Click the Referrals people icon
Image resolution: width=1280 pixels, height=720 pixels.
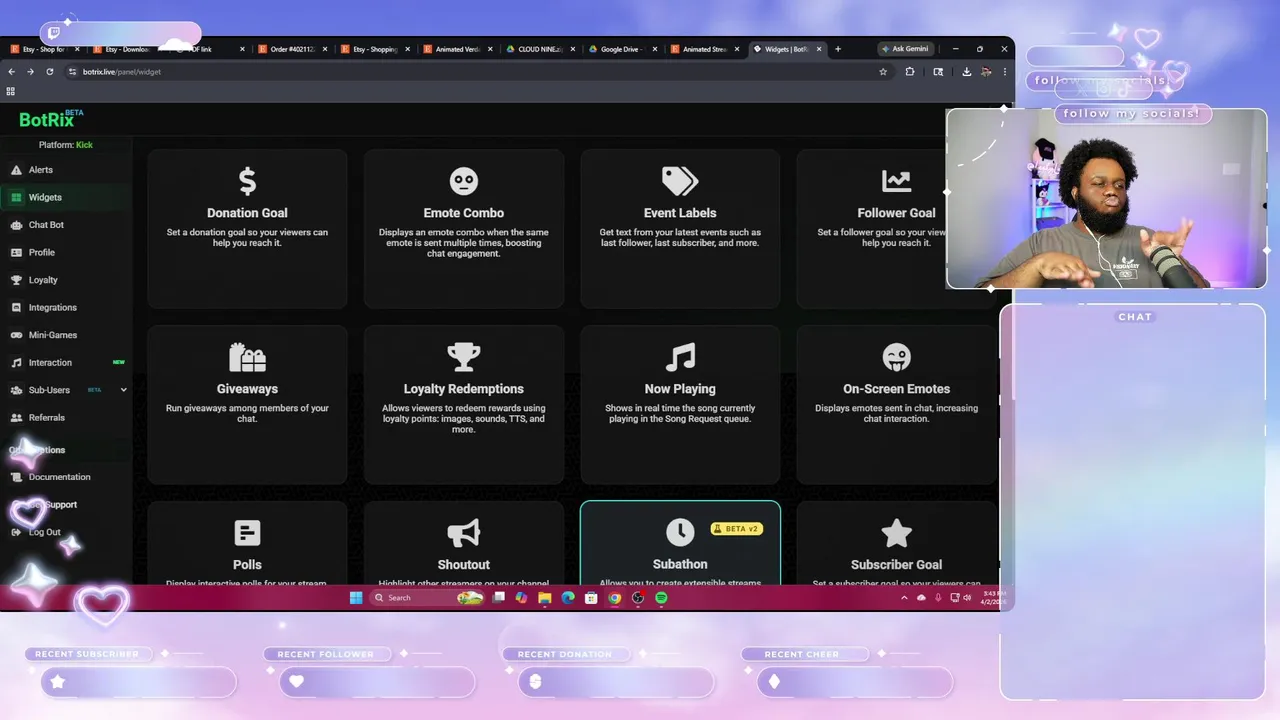pyautogui.click(x=16, y=417)
